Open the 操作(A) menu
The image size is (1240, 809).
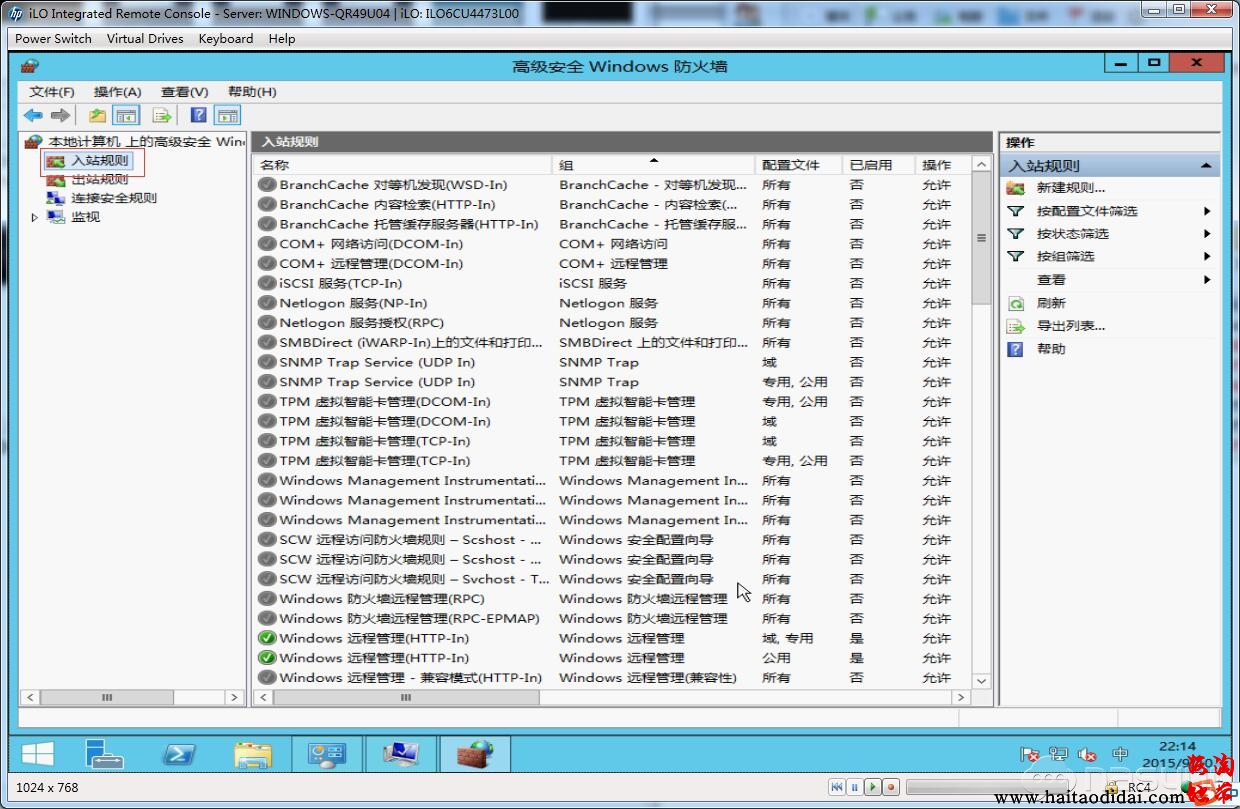[117, 92]
